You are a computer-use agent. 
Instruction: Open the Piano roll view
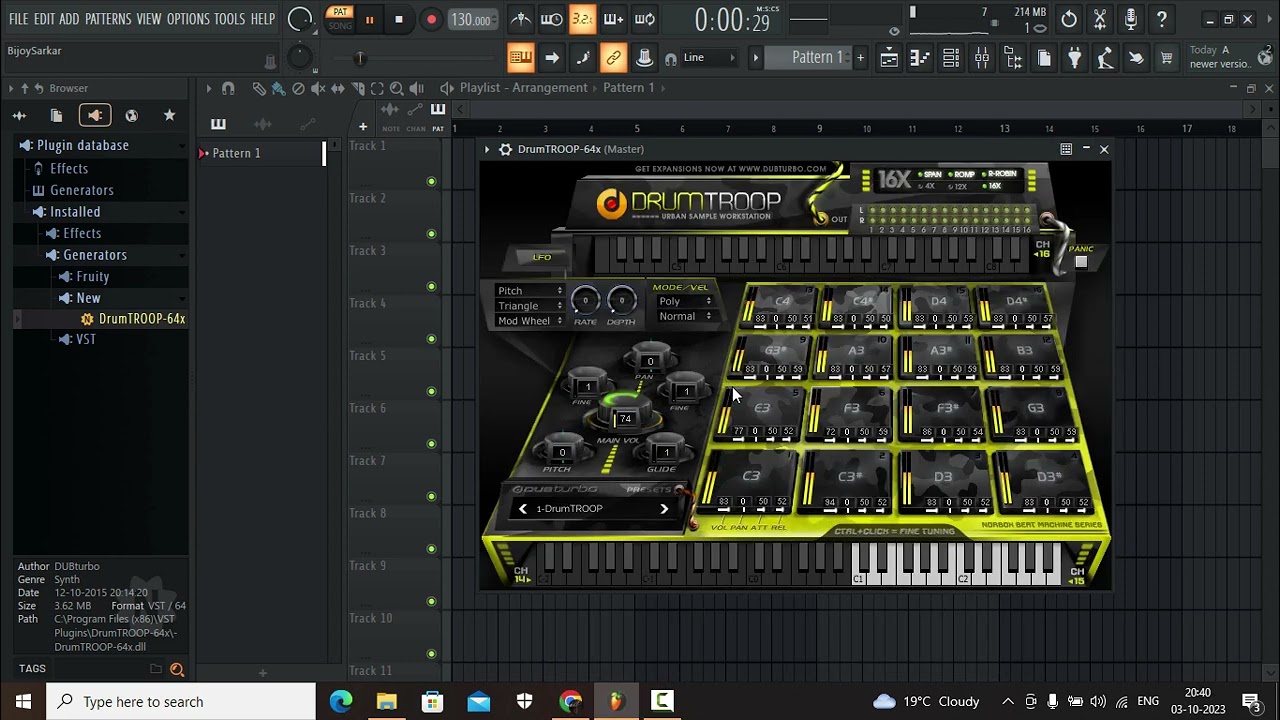[920, 59]
